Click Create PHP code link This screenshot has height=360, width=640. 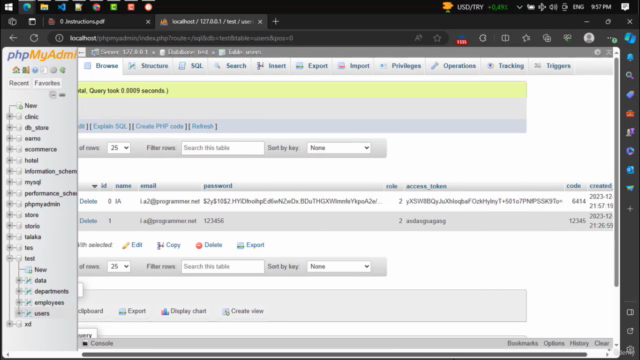click(159, 127)
